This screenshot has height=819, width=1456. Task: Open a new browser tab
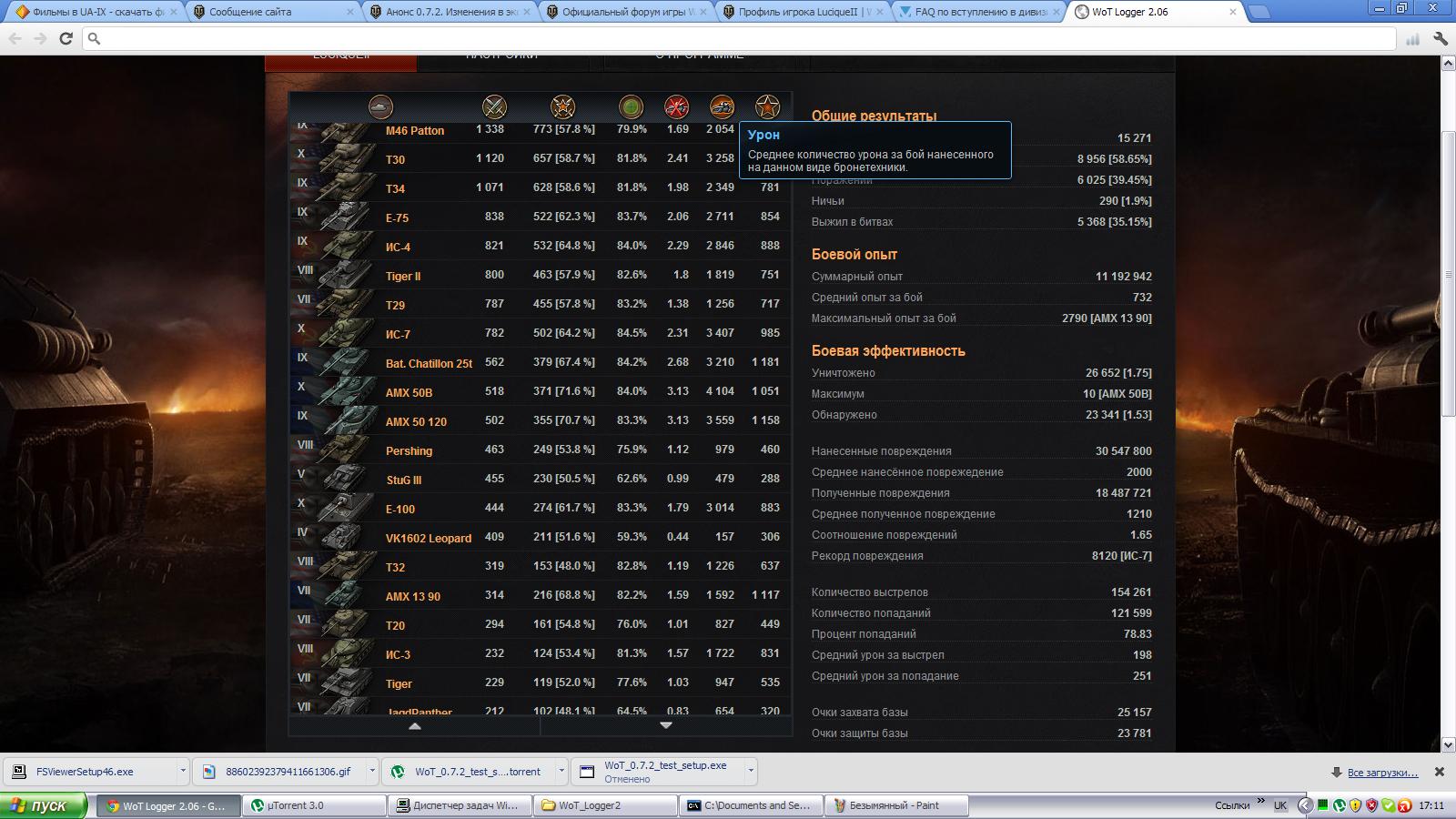point(1259,13)
